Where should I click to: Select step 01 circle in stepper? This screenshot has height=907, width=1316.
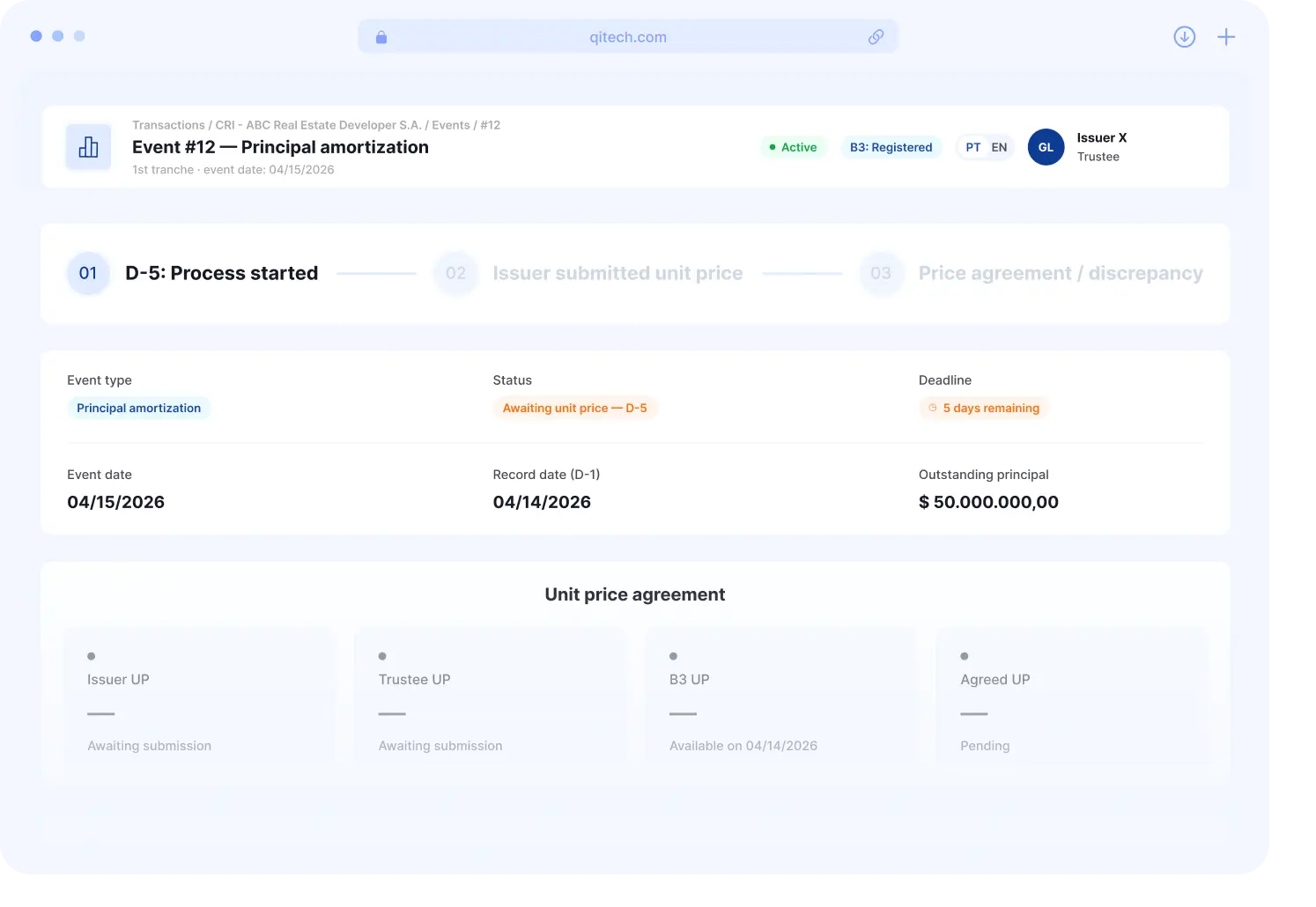[x=88, y=273]
